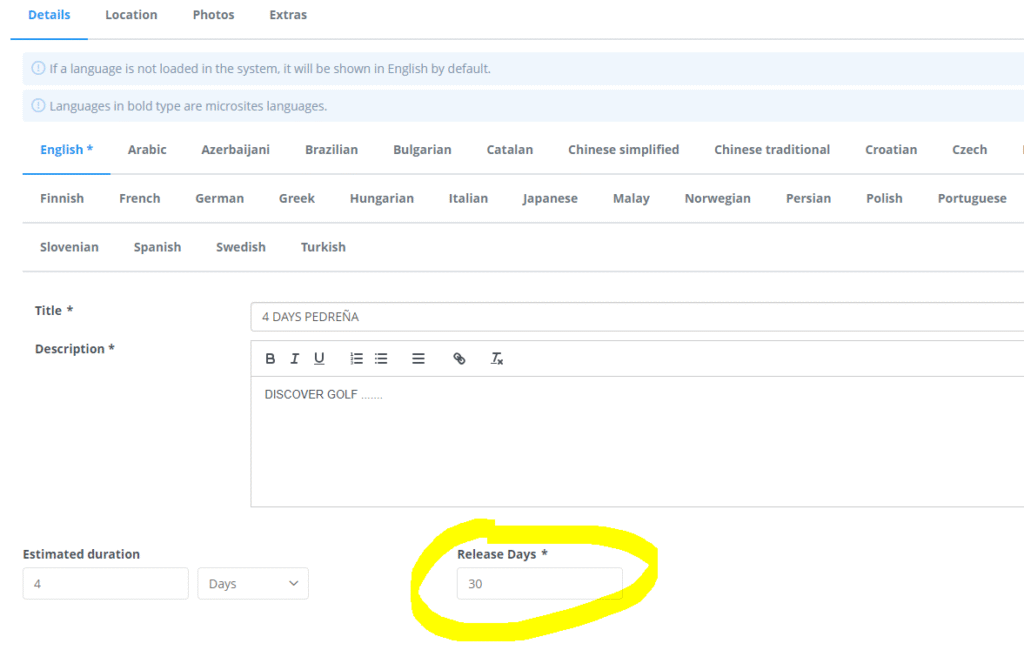The width and height of the screenshot is (1024, 650).
Task: Select the French language tab
Action: coord(139,198)
